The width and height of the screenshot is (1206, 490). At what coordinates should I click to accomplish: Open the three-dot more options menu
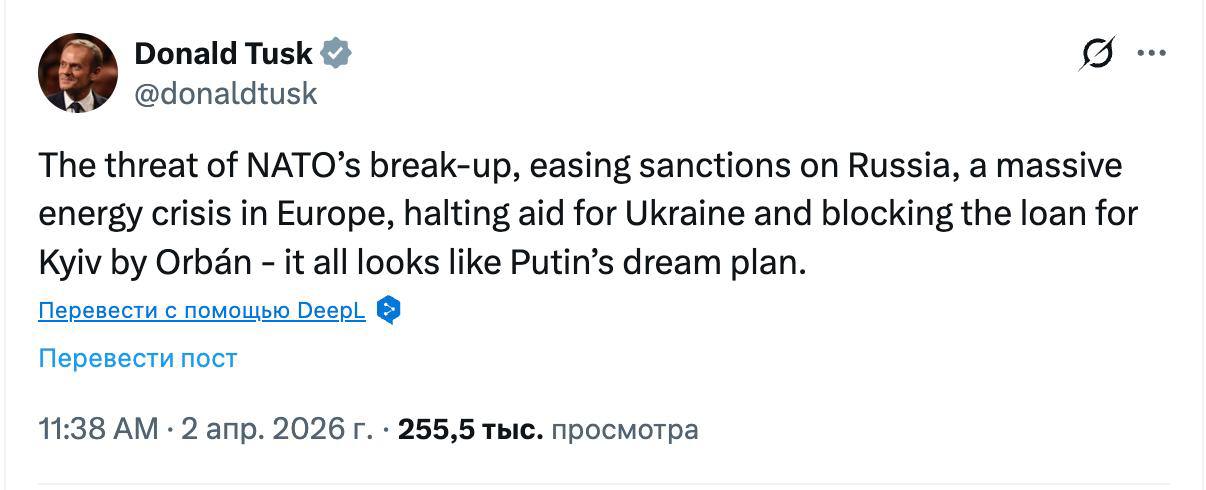coord(1153,53)
